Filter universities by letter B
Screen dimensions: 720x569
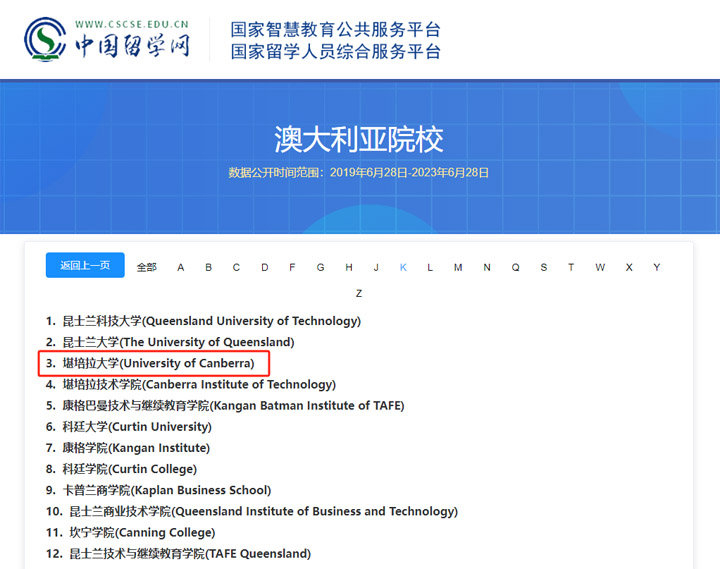coord(208,267)
